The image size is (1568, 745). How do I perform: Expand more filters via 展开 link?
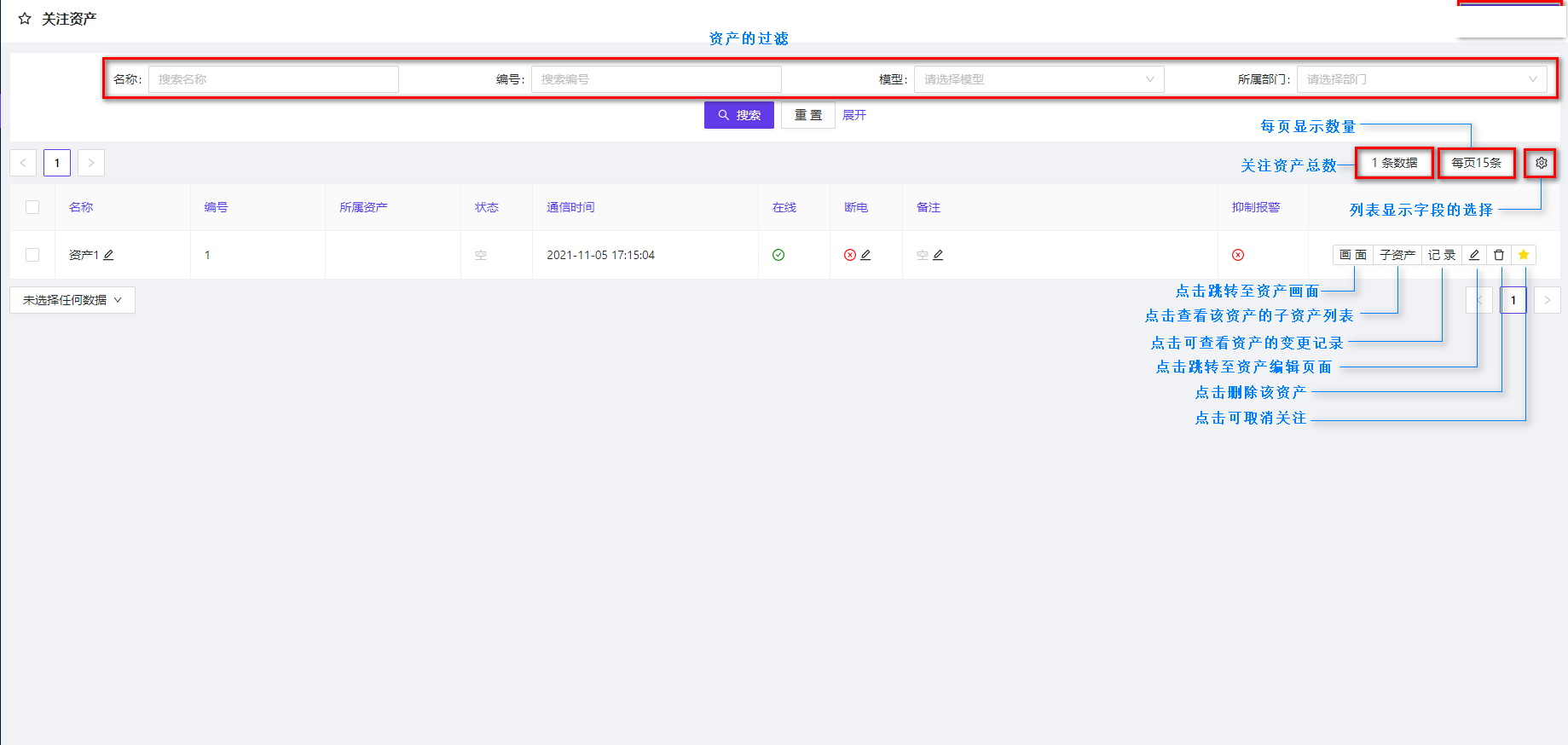click(854, 115)
